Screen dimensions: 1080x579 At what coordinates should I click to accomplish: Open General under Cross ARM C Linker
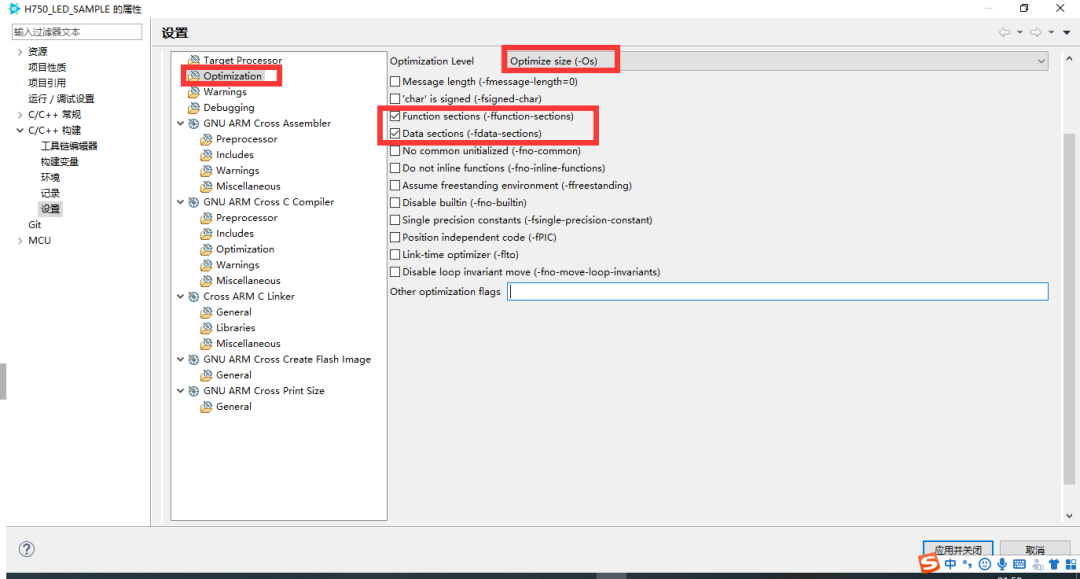(x=233, y=312)
